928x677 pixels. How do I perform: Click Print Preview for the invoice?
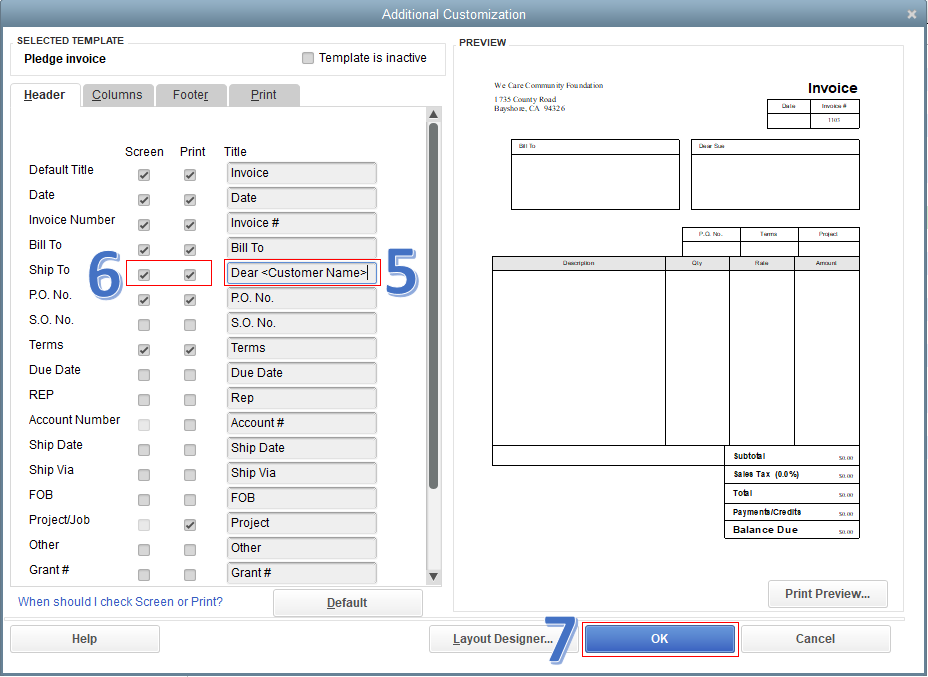pyautogui.click(x=827, y=593)
